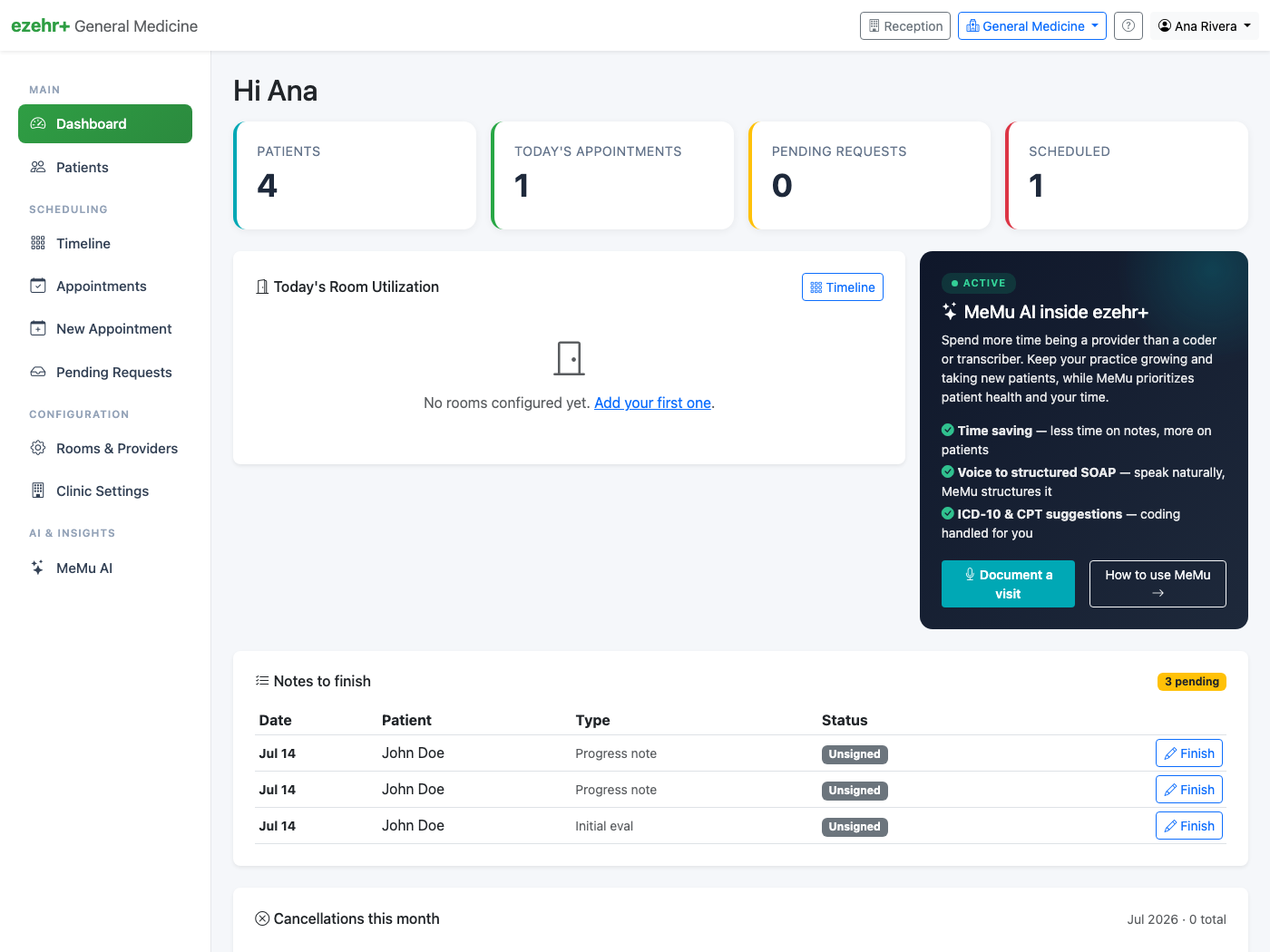Click the Rooms & Providers gear icon
The width and height of the screenshot is (1270, 952).
(38, 448)
